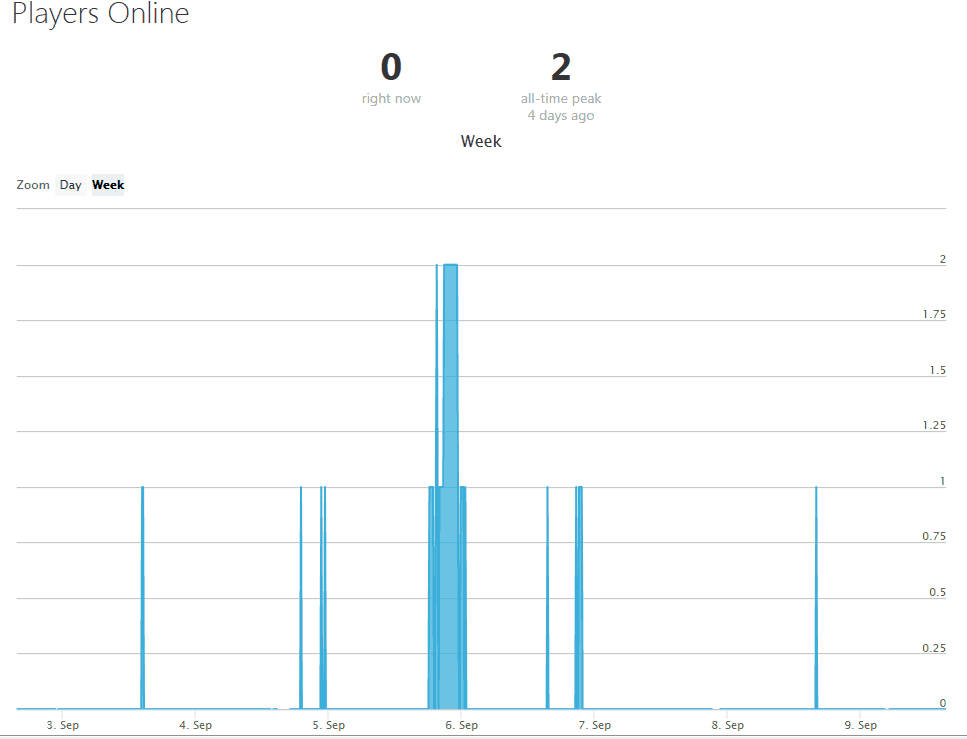Click the '6. Sep' axis label
The image size is (967, 739).
point(461,725)
